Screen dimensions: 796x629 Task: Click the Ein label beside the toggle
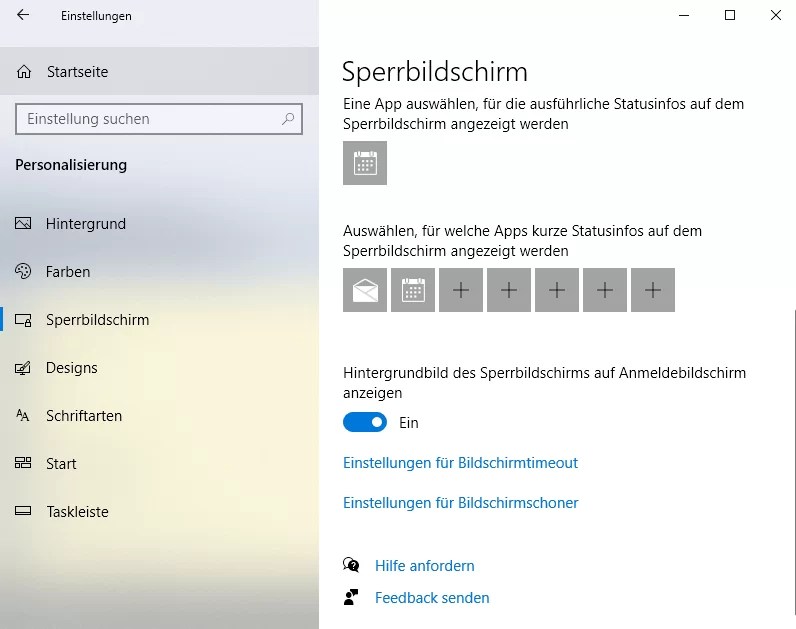pyautogui.click(x=409, y=422)
